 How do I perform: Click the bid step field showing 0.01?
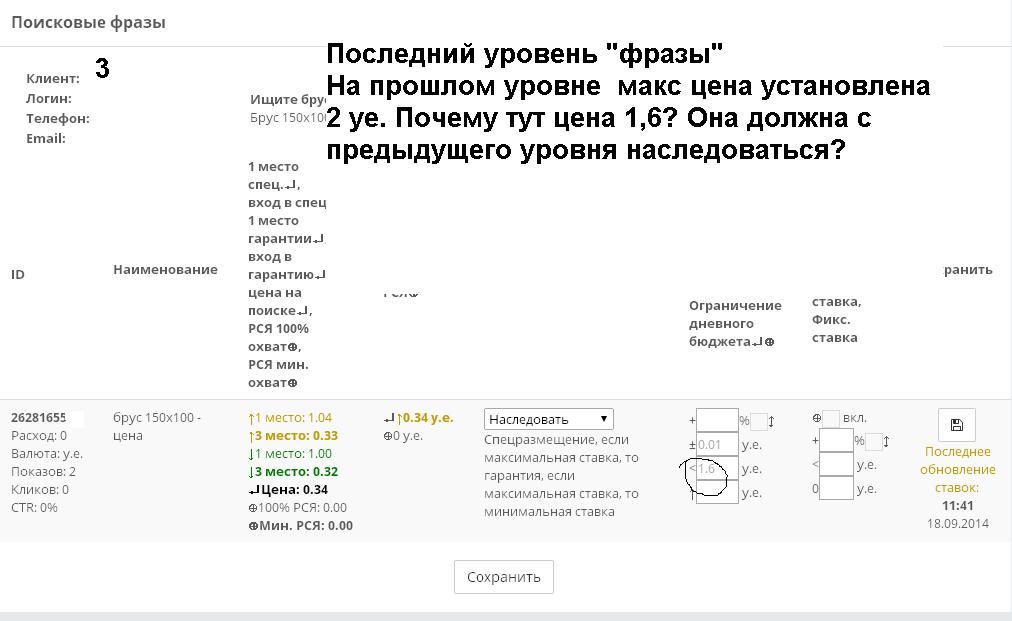click(x=716, y=444)
